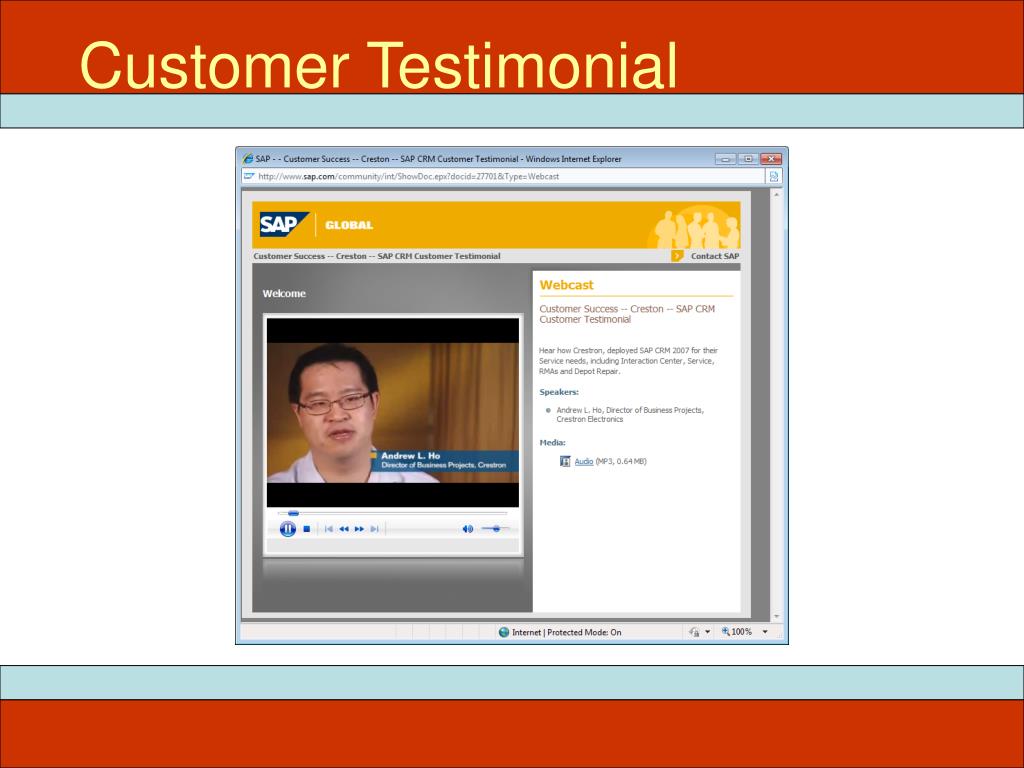Click the page scrollbar down arrow
The image size is (1024, 768).
tap(776, 616)
